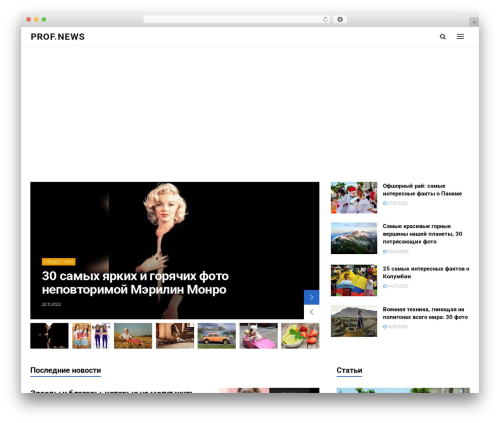Click the Статьи section heading
The image size is (500, 423).
point(349,370)
